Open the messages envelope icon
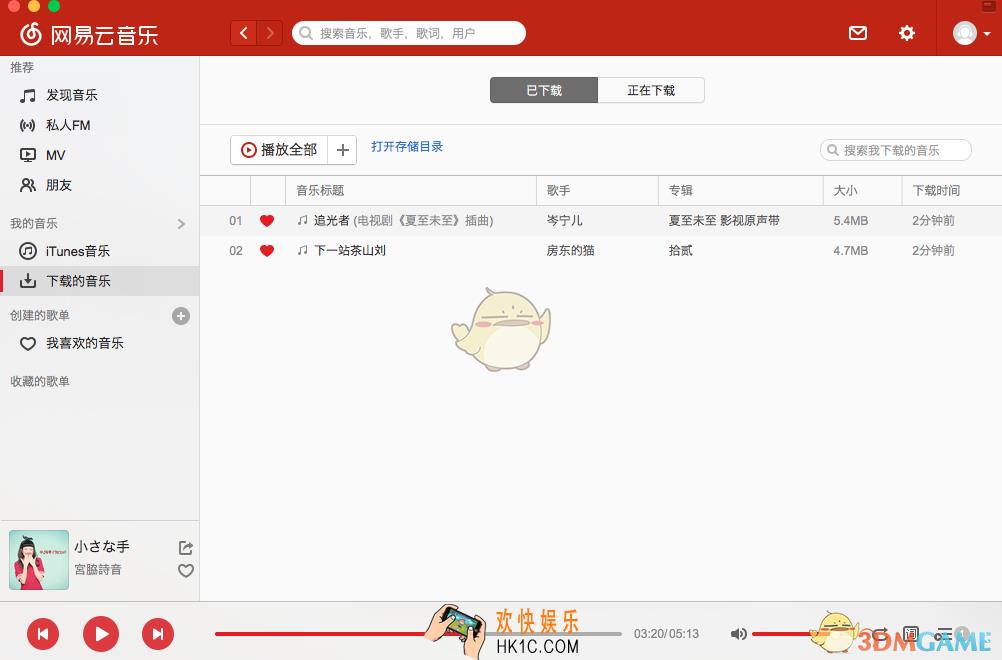Viewport: 1002px width, 660px height. [x=858, y=33]
